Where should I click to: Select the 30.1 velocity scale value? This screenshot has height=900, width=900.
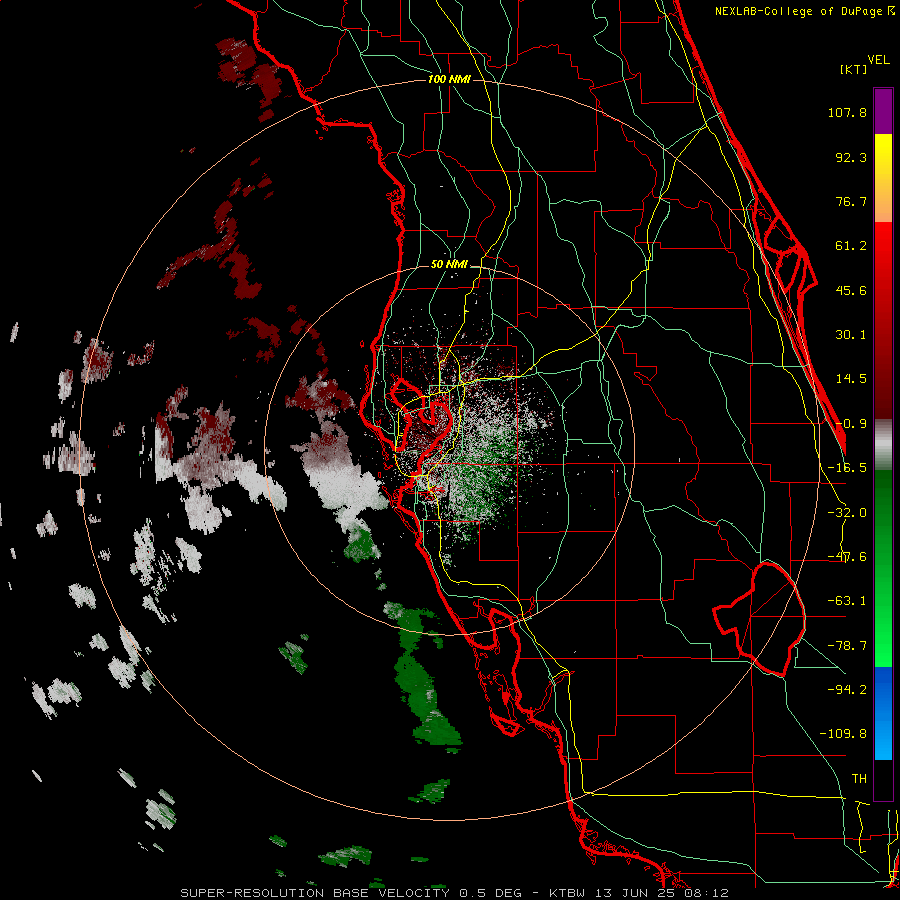(851, 335)
